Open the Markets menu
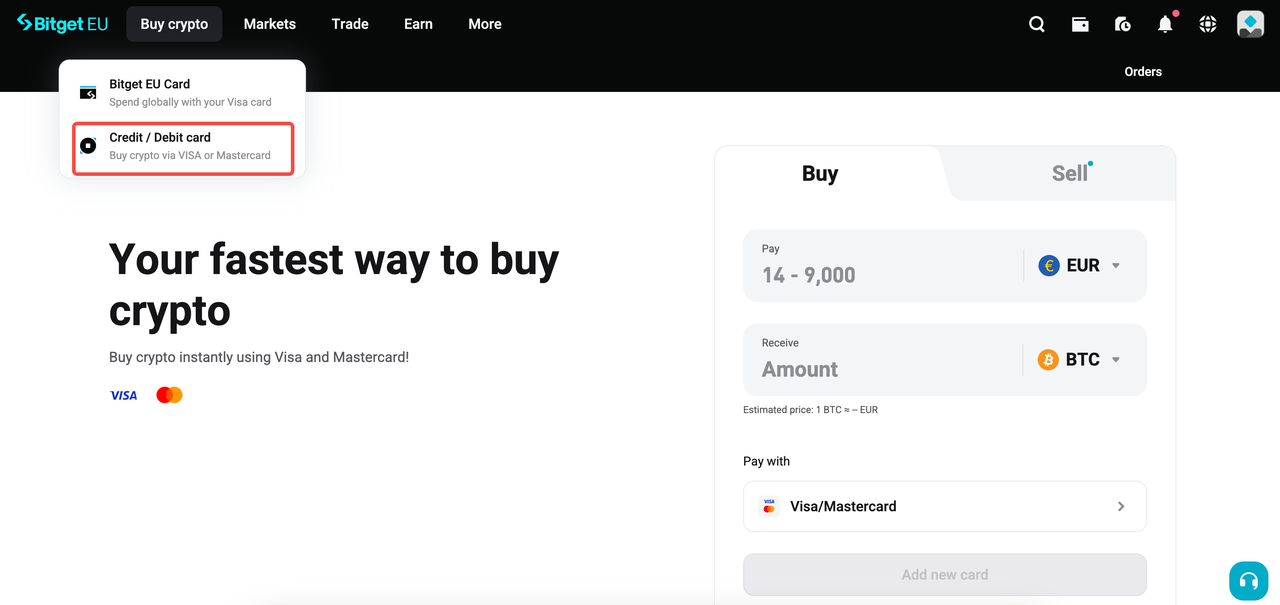Viewport: 1280px width, 605px height. click(x=270, y=24)
